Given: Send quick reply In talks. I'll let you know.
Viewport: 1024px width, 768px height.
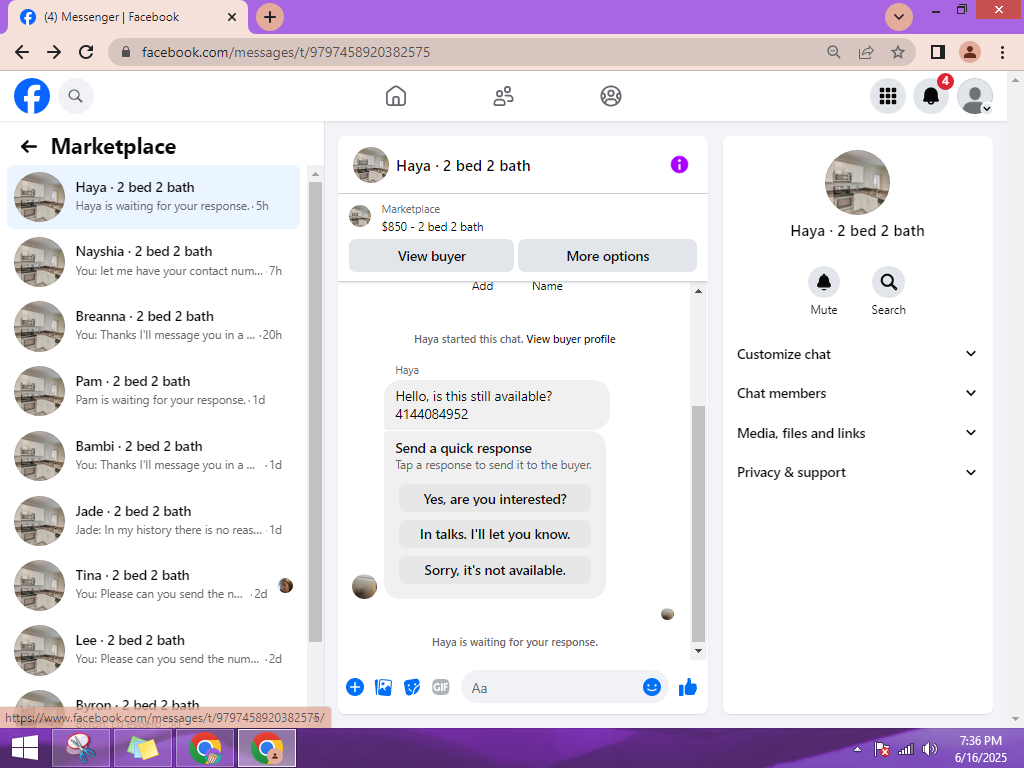Looking at the screenshot, I should click(x=495, y=534).
